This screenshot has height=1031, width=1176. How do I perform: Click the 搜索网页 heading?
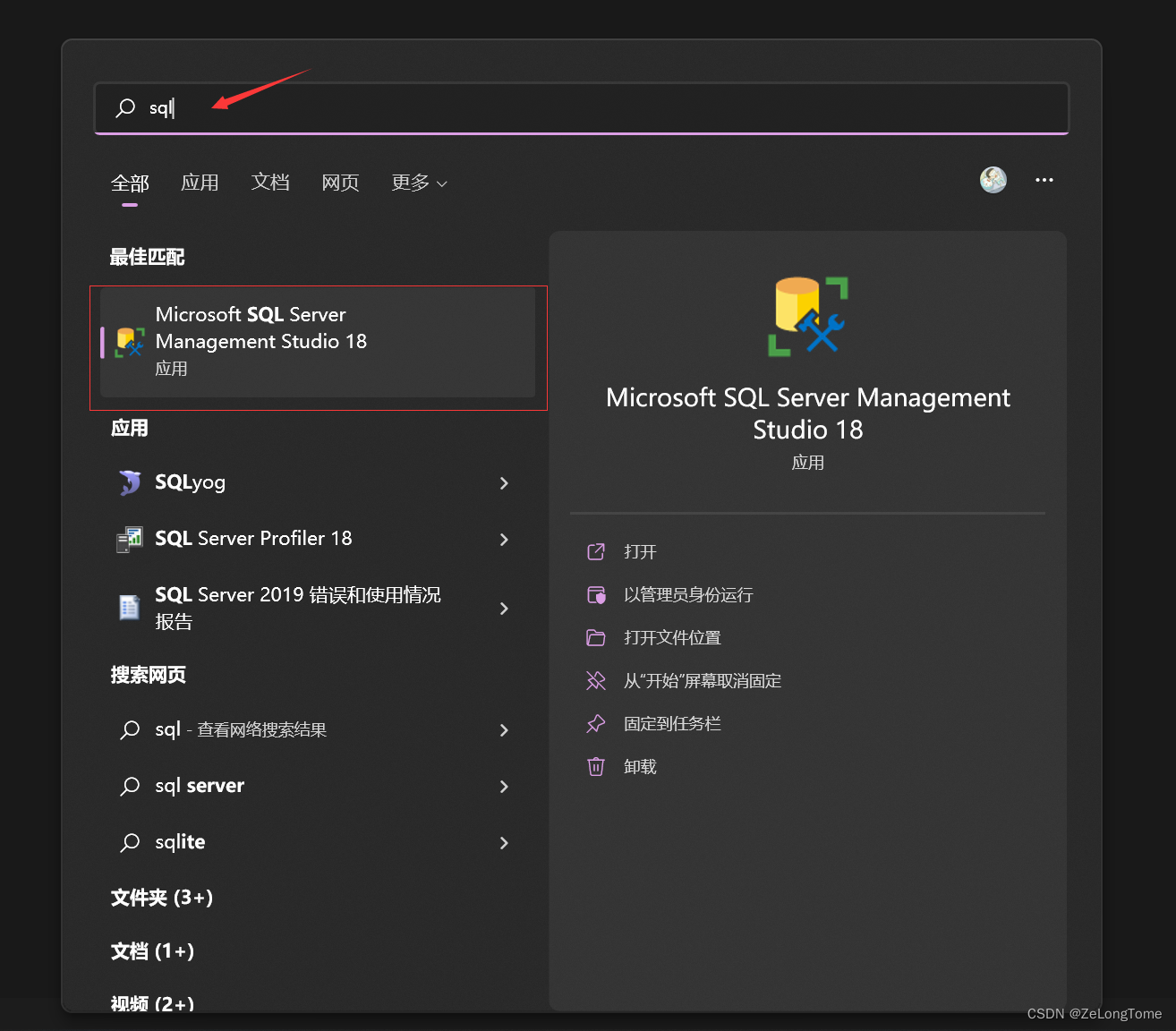(x=149, y=676)
